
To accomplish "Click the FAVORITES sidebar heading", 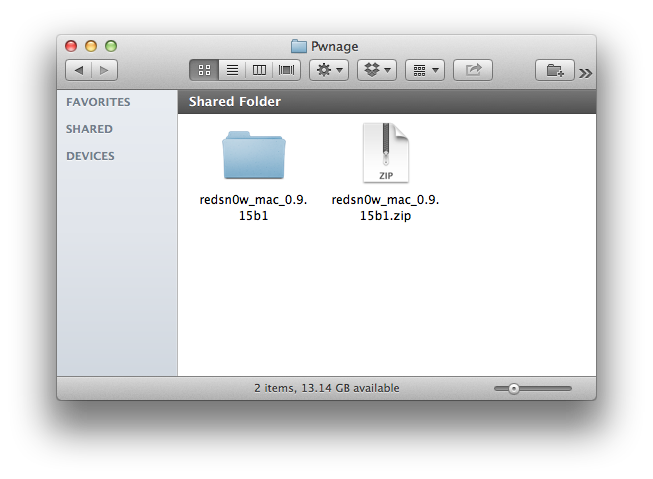I will tap(98, 102).
